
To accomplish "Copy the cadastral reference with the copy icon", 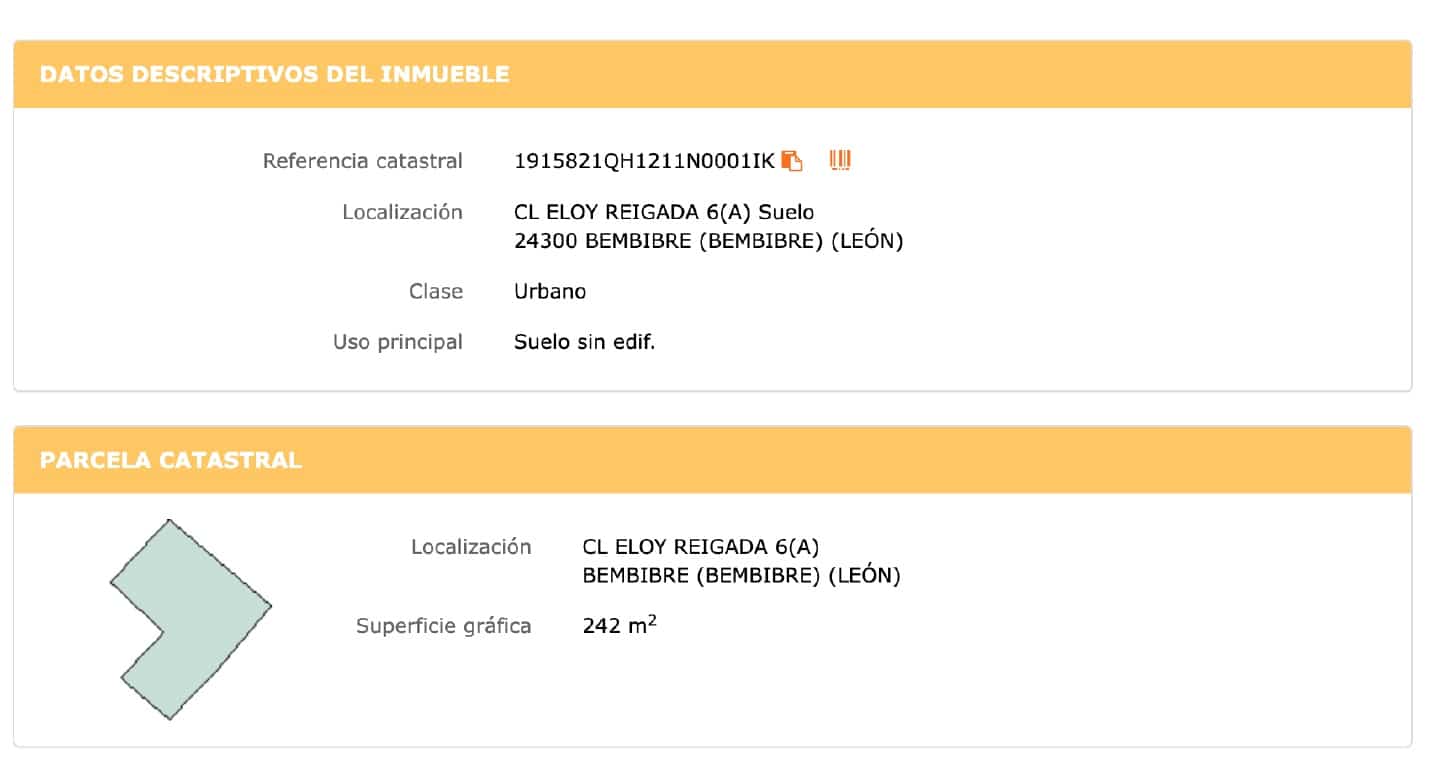I will [x=792, y=161].
